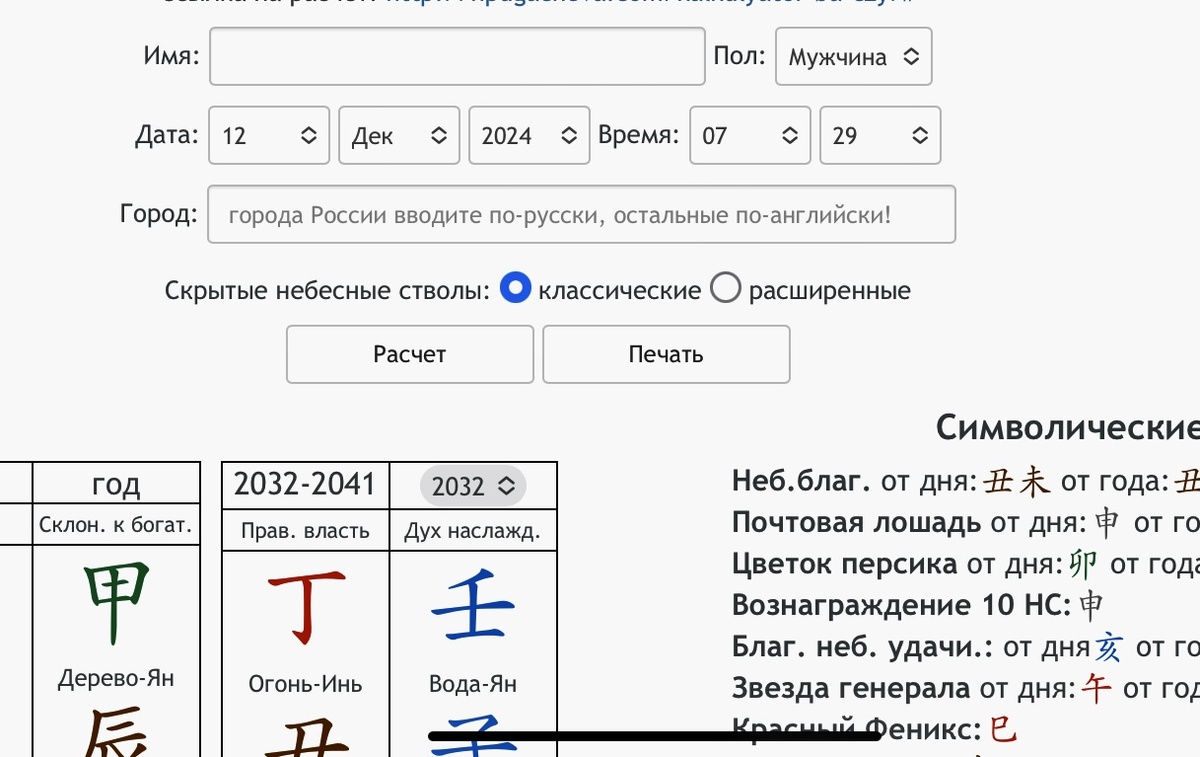
Task: Click the red 巳 glyph next to Красный Феникс
Action: coord(1001,730)
